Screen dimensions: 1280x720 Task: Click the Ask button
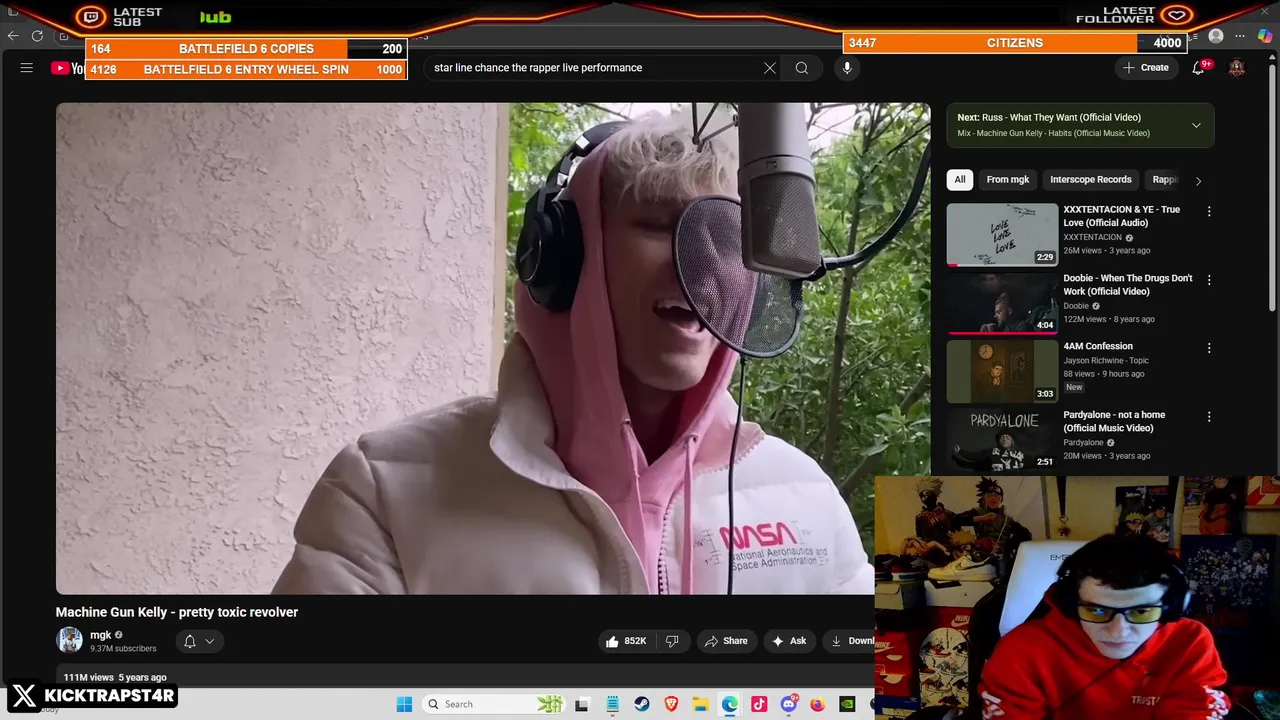(x=788, y=641)
